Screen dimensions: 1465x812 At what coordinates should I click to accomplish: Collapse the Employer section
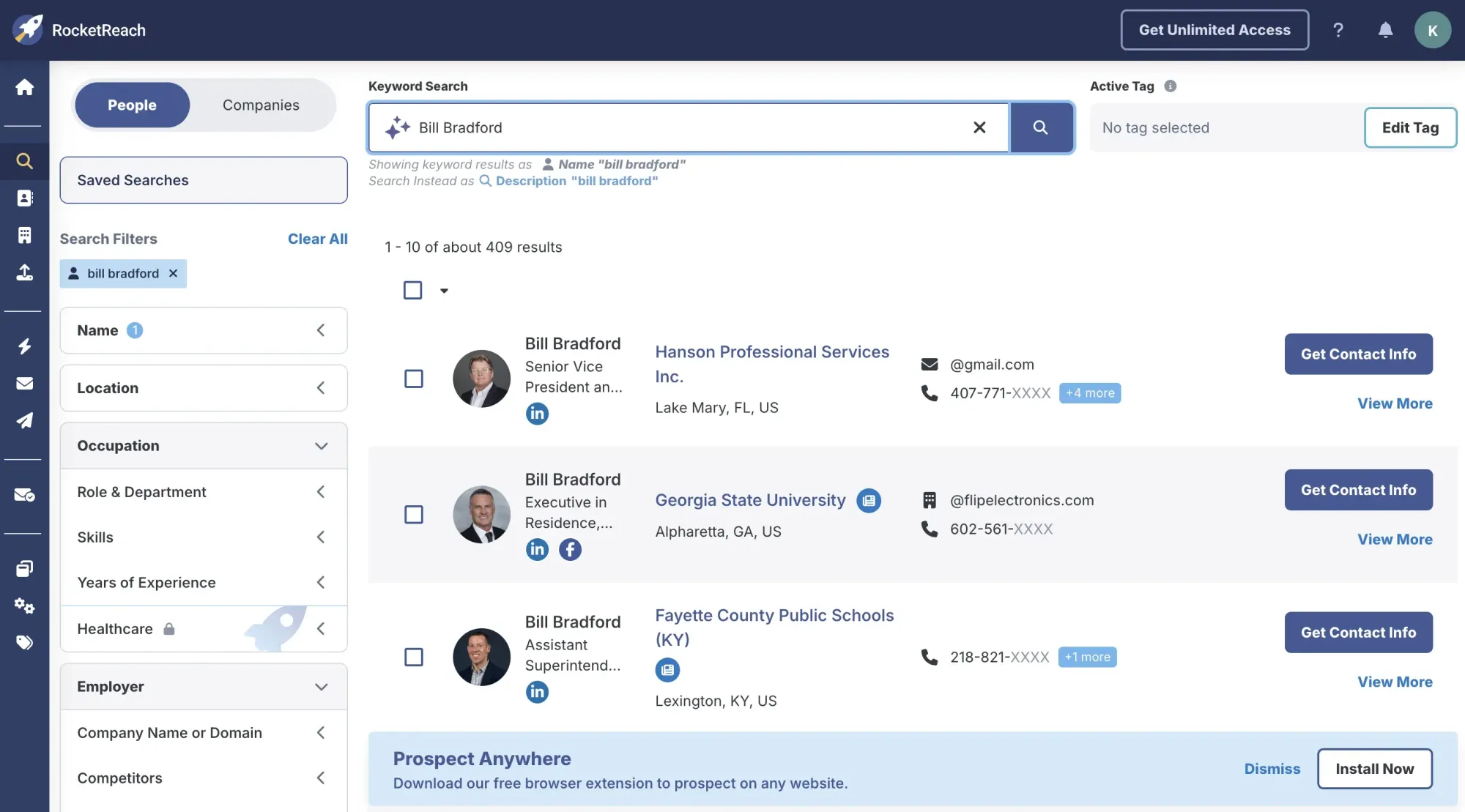tap(204, 687)
